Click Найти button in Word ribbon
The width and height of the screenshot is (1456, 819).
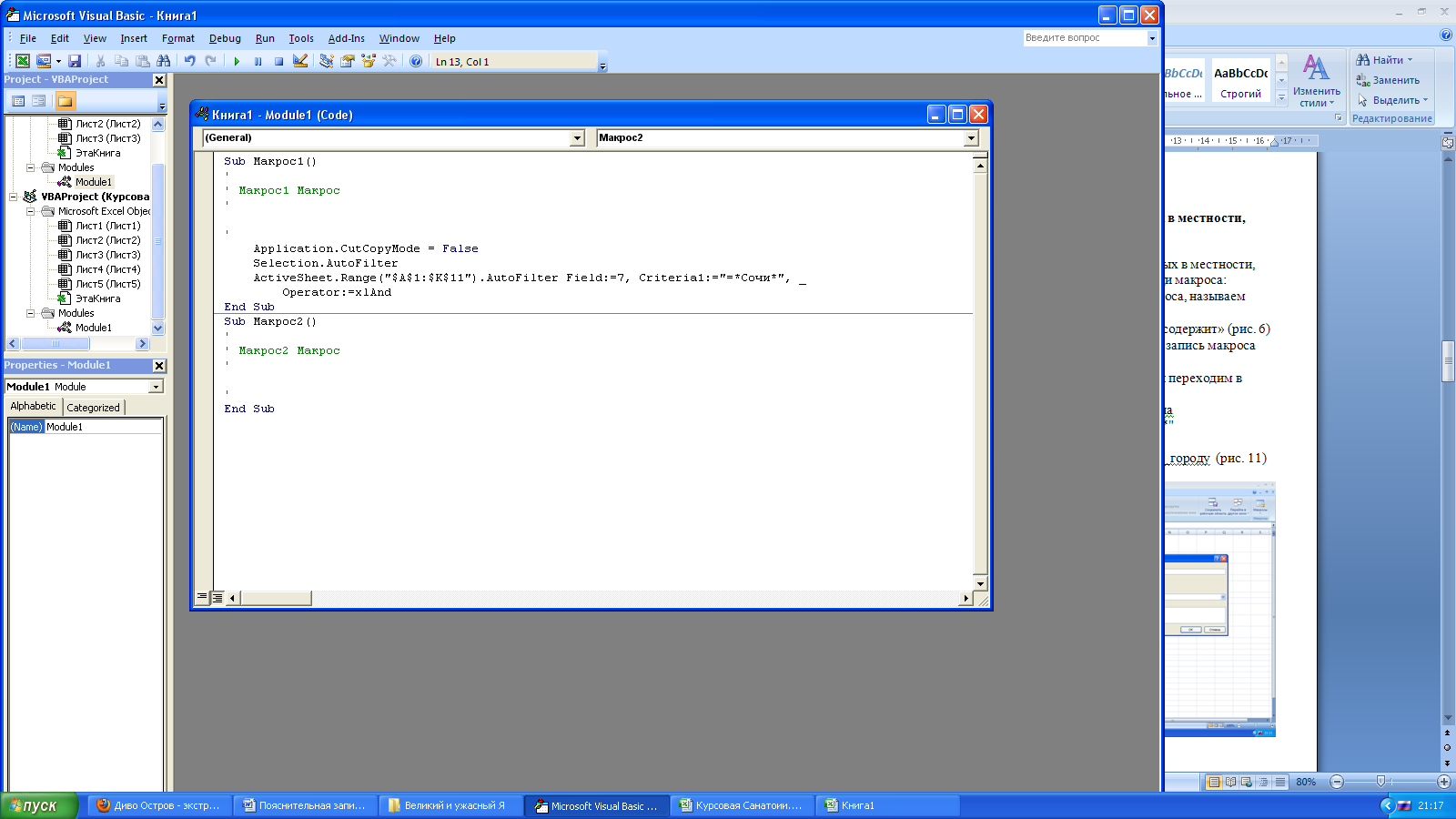(1383, 60)
